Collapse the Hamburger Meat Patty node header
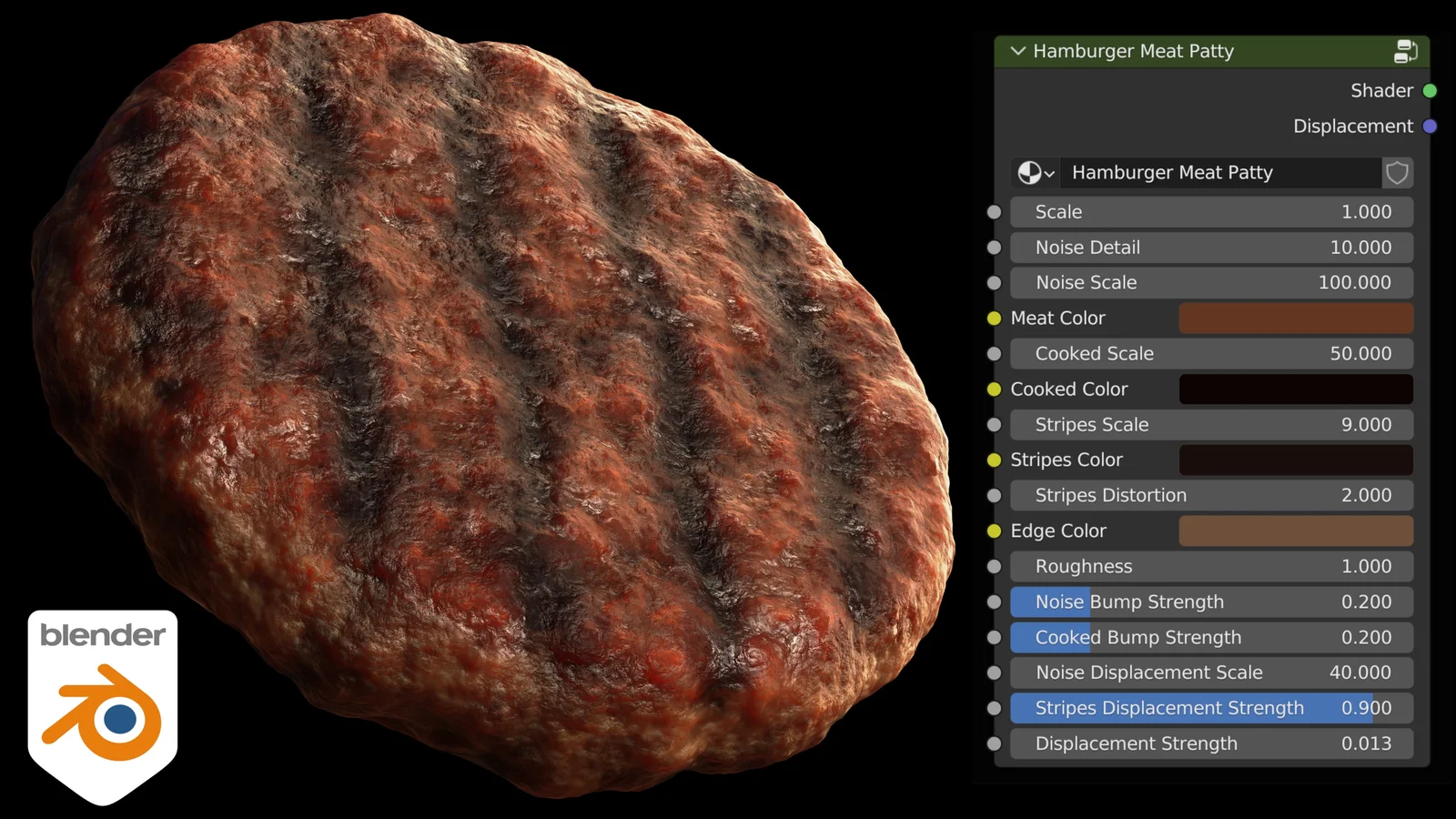The image size is (1456, 819). (1017, 52)
